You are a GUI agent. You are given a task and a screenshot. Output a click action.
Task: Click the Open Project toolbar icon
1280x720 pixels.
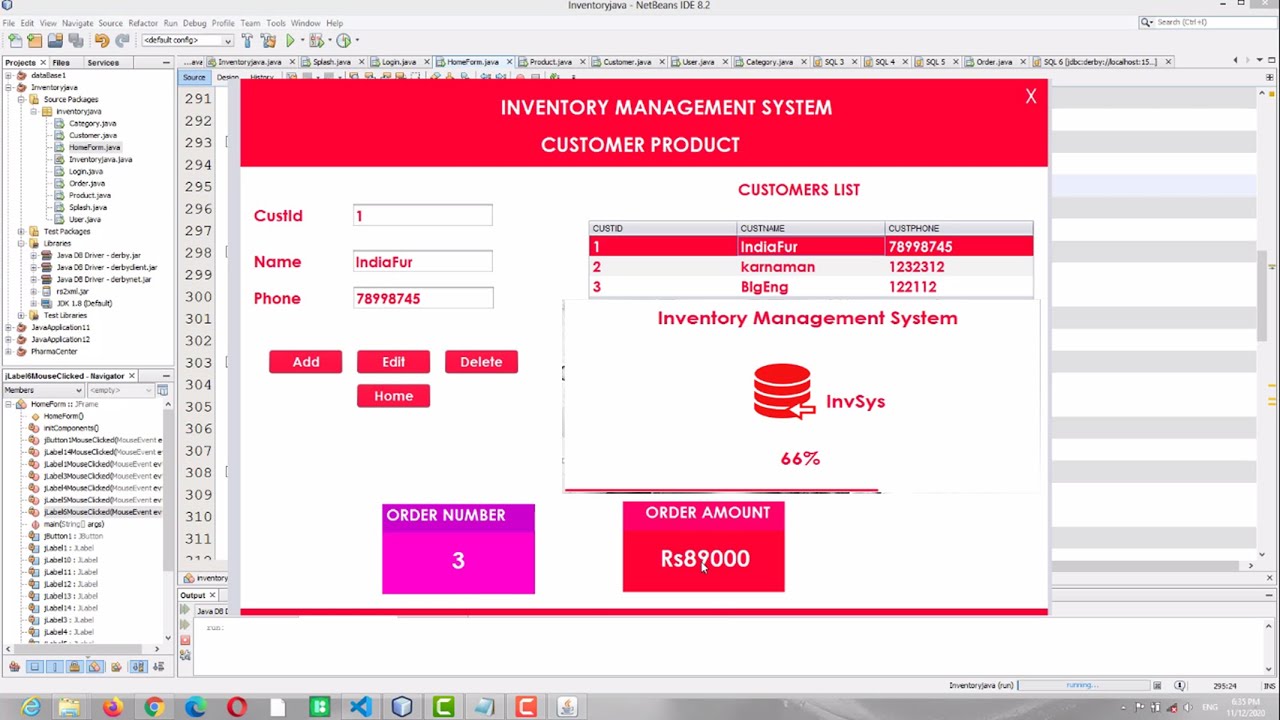click(x=55, y=40)
